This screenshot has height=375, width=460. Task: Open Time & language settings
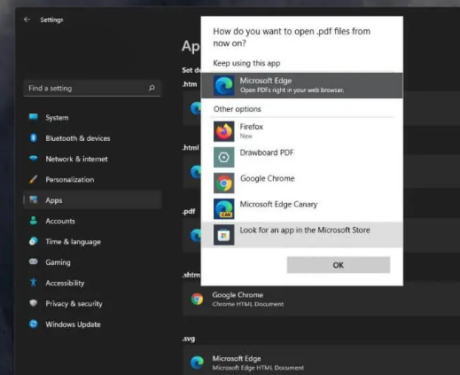tap(92, 241)
